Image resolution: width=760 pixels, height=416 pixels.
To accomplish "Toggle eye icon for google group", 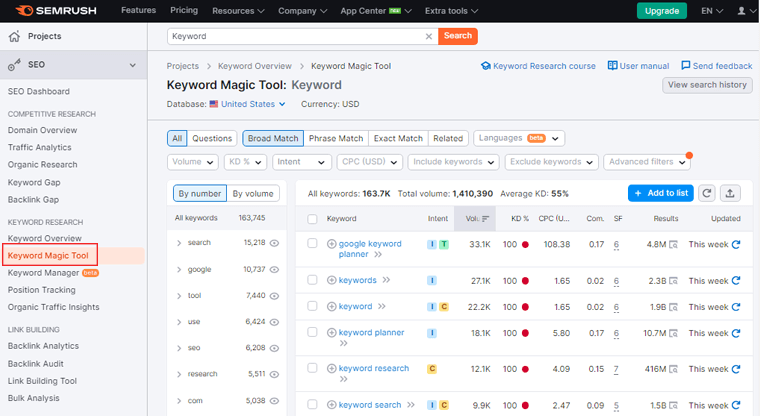I will click(x=274, y=270).
